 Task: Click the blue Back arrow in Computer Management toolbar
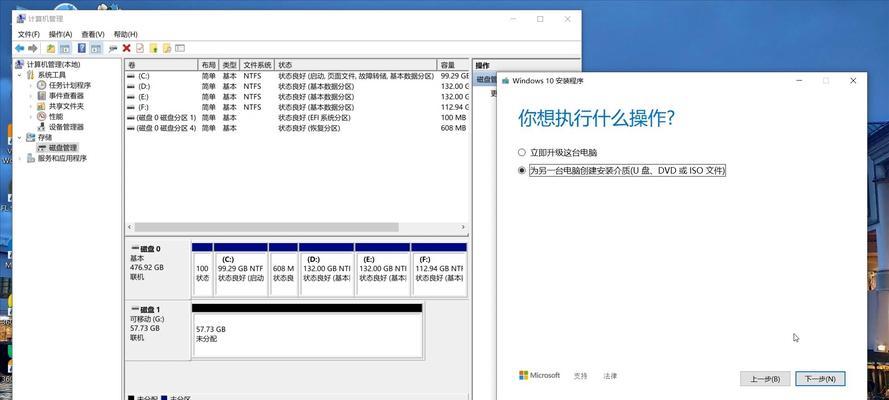[x=20, y=49]
